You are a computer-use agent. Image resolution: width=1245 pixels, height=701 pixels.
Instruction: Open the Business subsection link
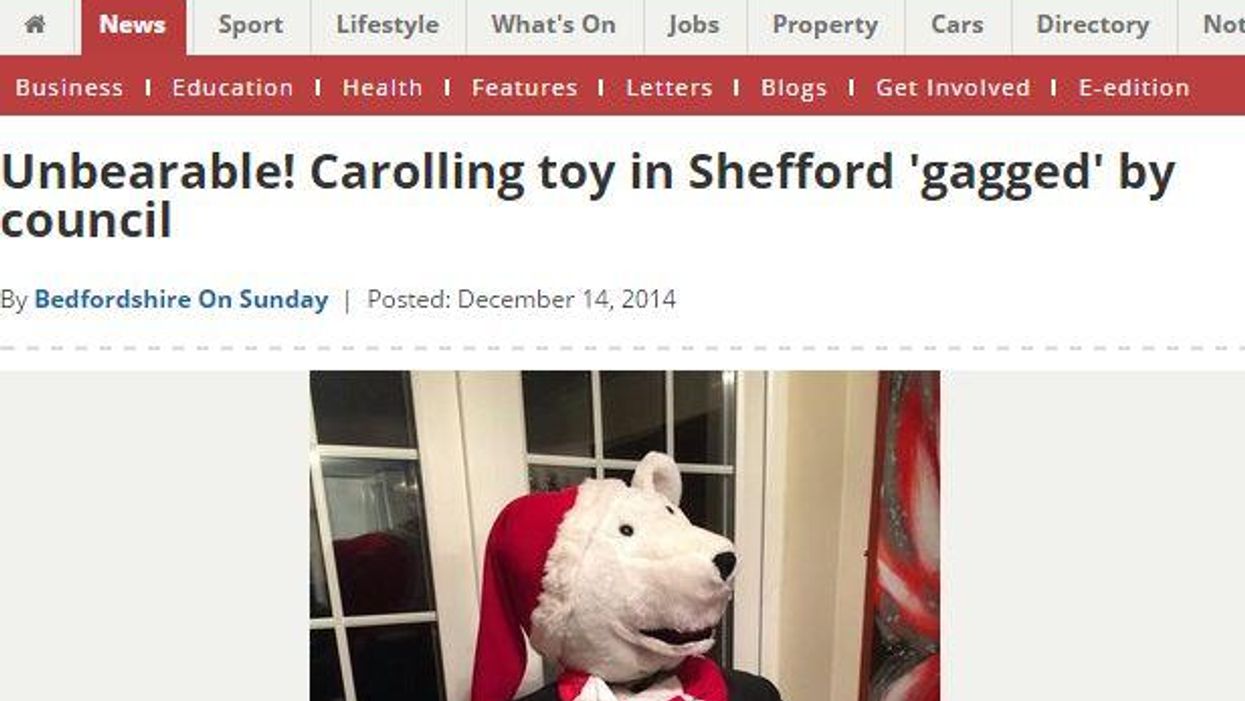click(x=69, y=88)
